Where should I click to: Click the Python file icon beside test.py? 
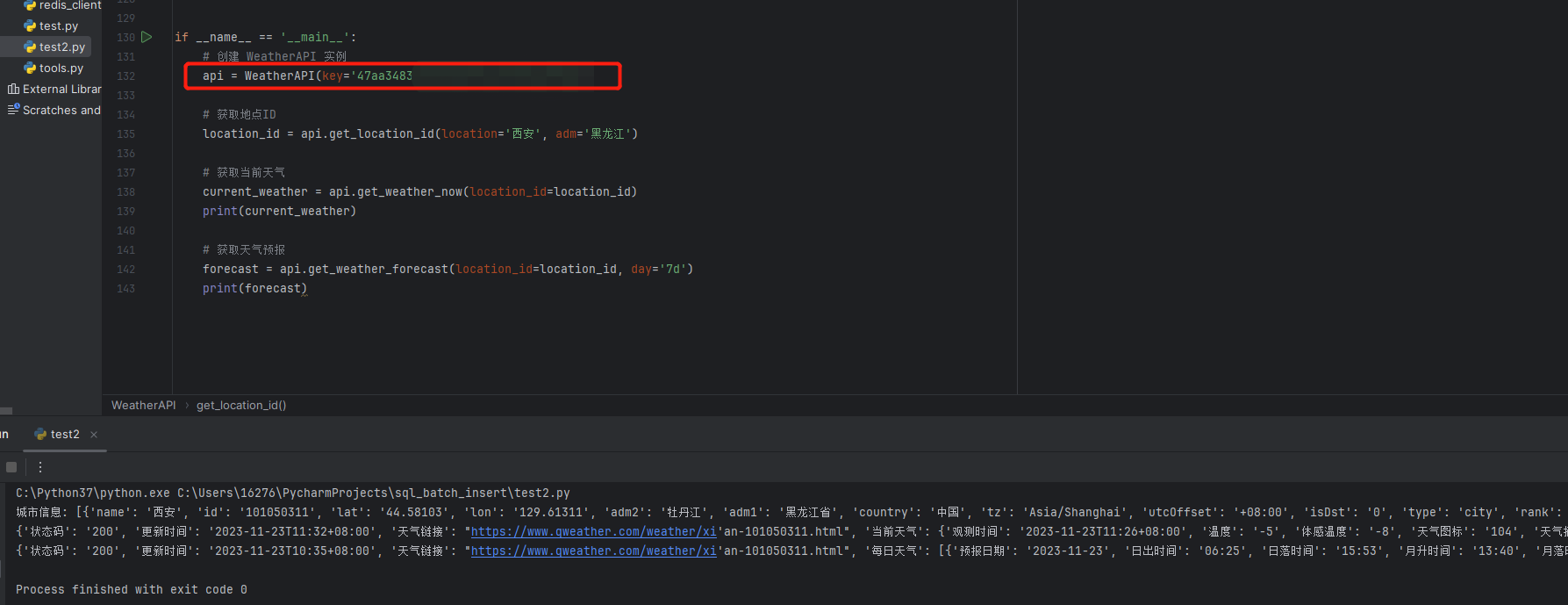coord(30,25)
